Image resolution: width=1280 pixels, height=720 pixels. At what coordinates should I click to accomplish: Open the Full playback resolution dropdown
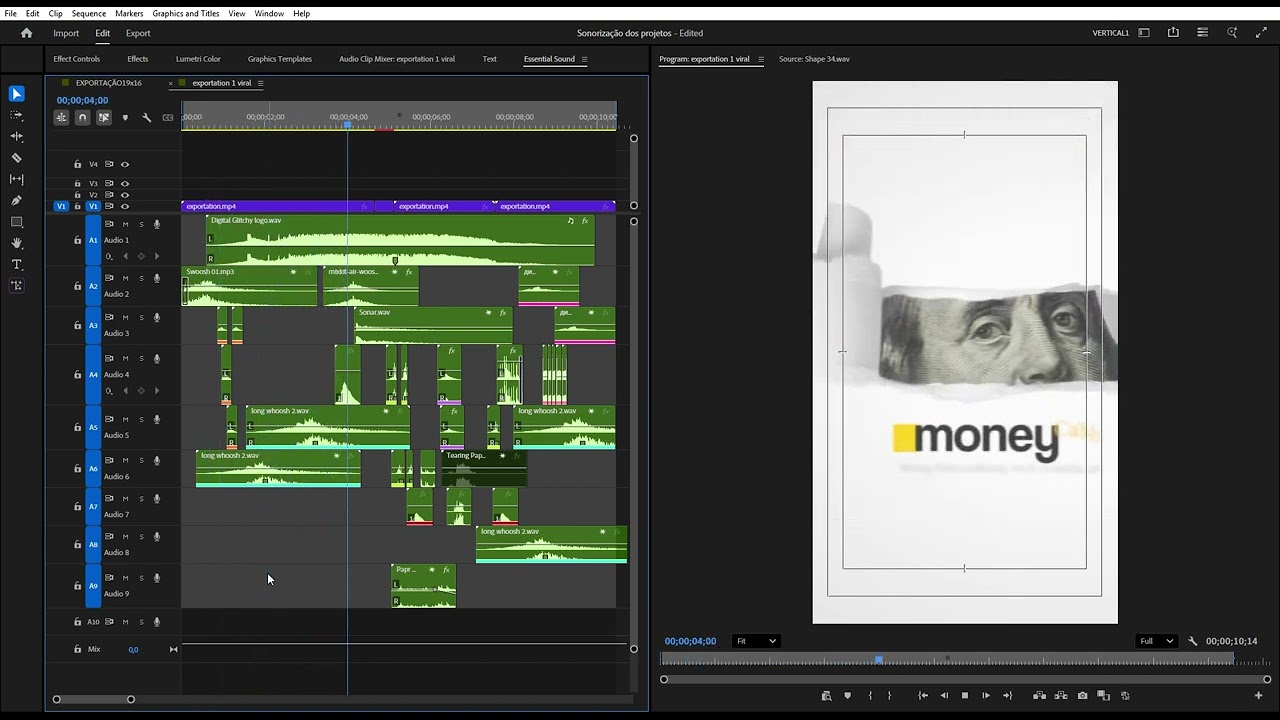click(1157, 641)
